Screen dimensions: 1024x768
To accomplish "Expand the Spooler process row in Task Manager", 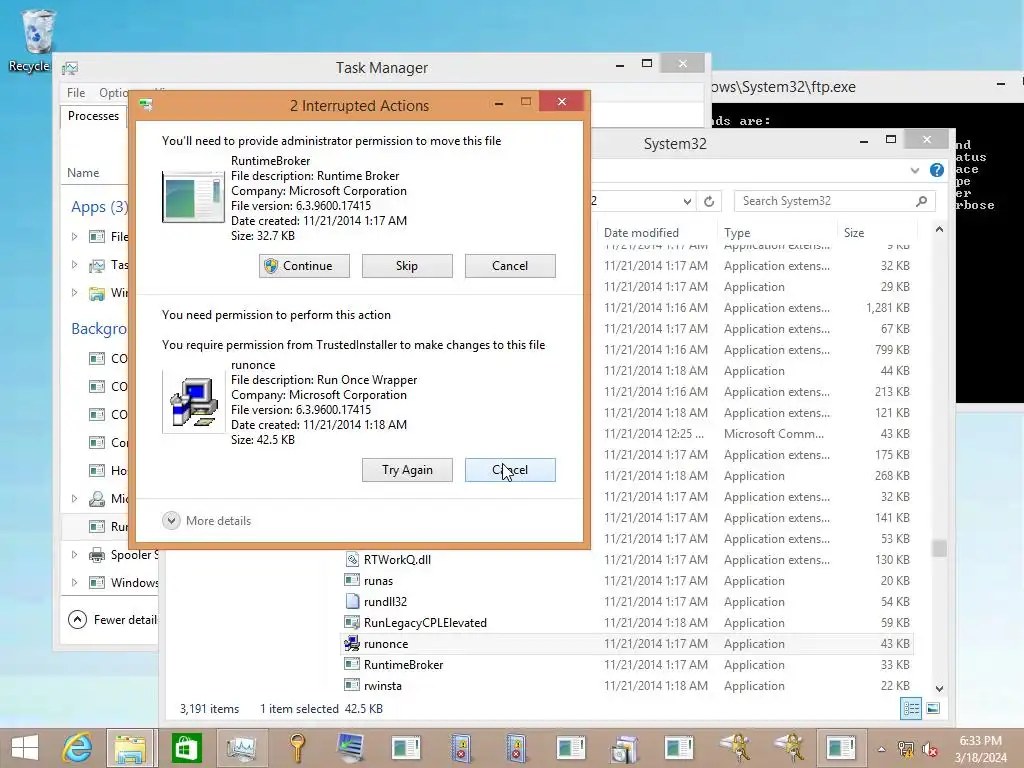I will point(74,554).
